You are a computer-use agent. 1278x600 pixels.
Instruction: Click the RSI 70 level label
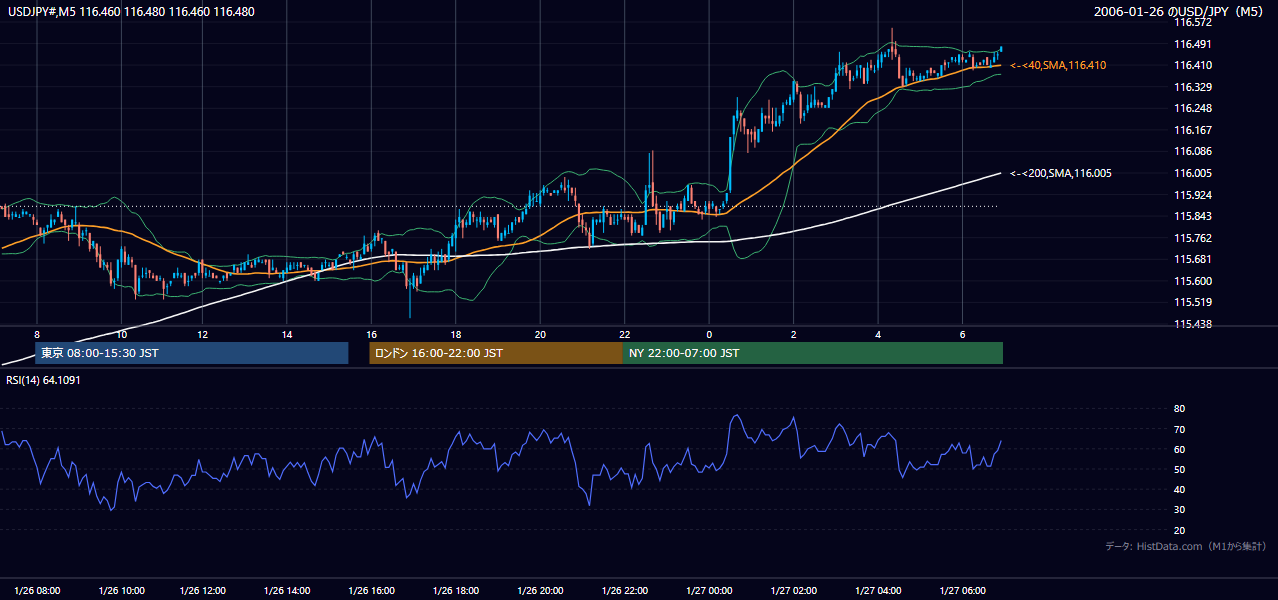1179,429
